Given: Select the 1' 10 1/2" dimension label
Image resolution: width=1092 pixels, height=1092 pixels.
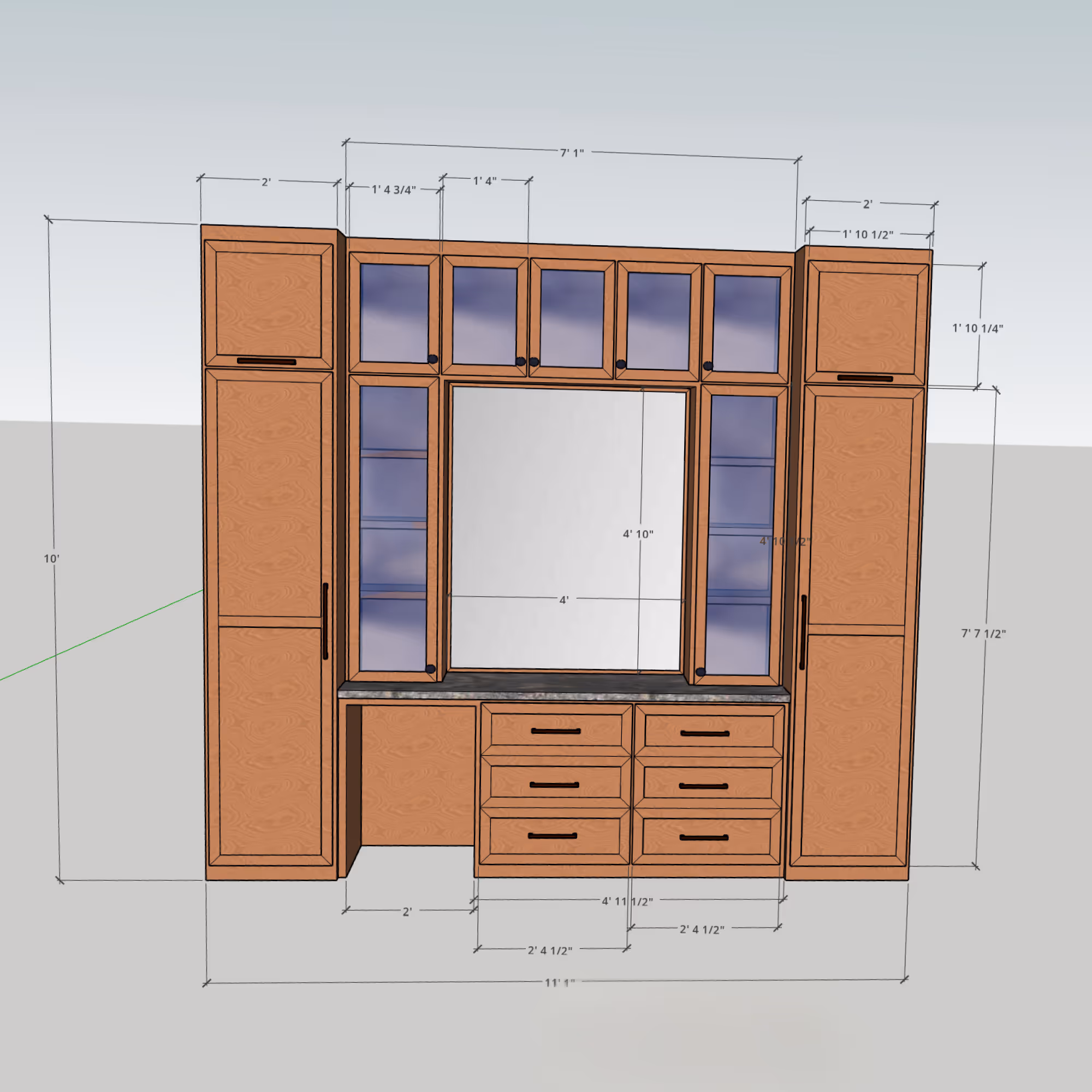Looking at the screenshot, I should click(x=868, y=234).
